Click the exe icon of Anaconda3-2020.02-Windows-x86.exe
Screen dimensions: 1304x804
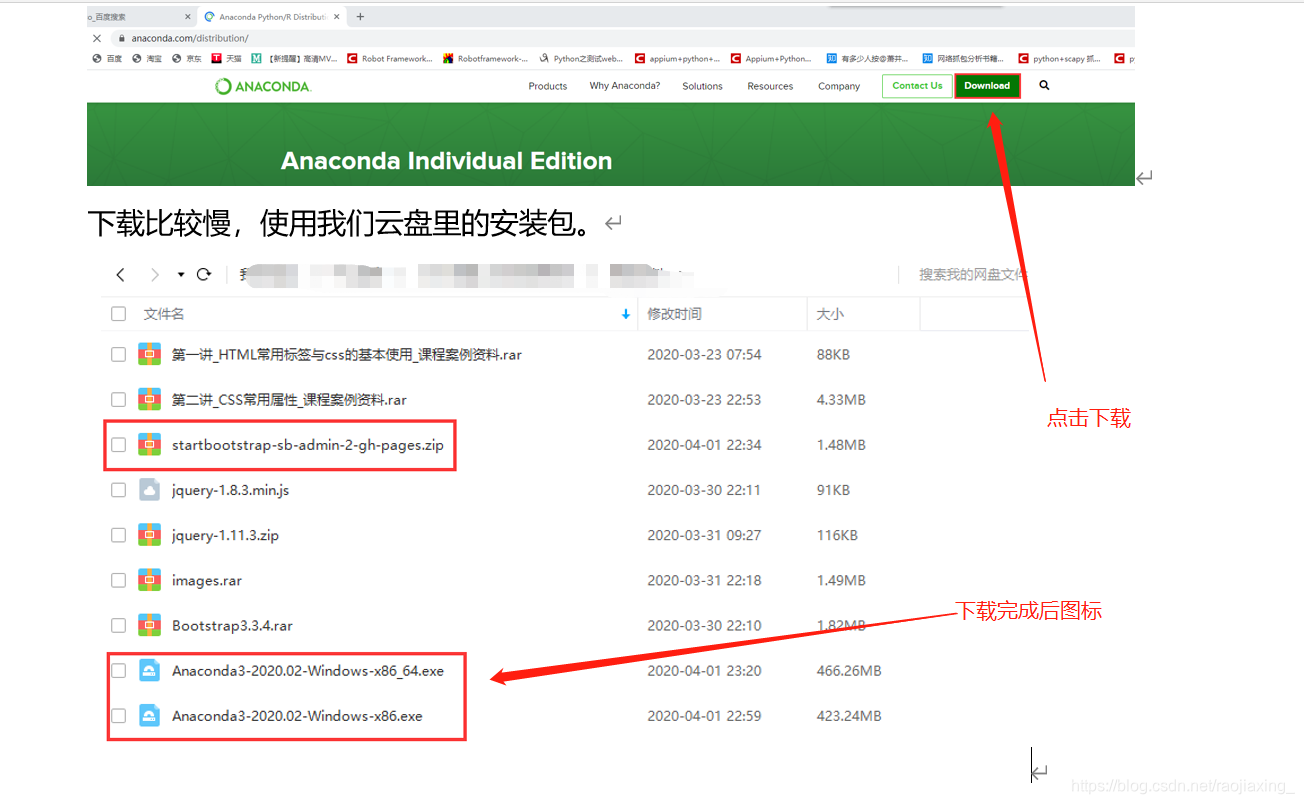pyautogui.click(x=150, y=716)
